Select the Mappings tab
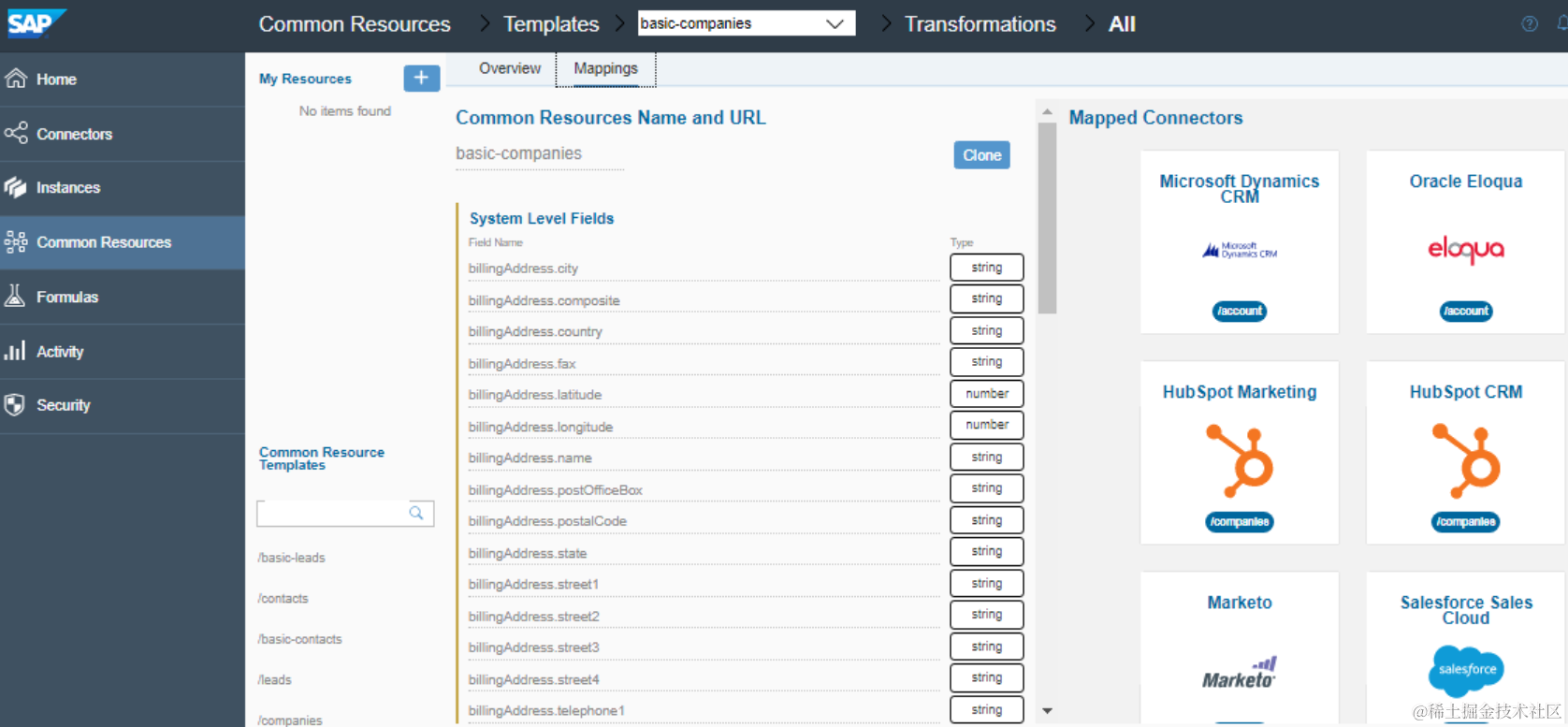 [x=606, y=69]
